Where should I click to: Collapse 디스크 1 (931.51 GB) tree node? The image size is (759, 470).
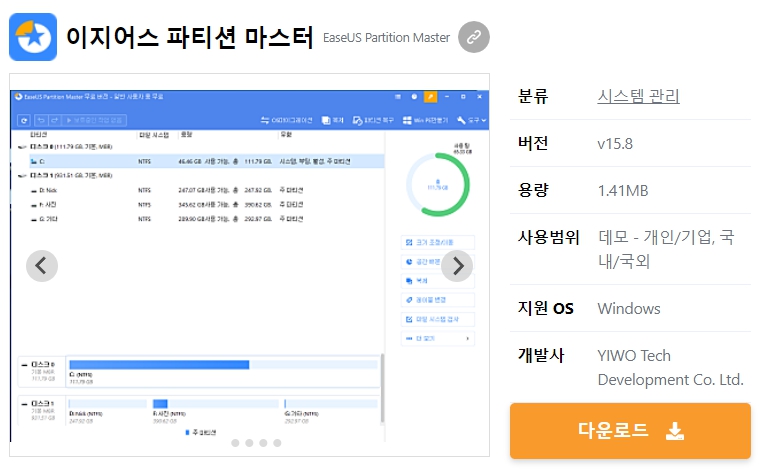click(x=22, y=176)
